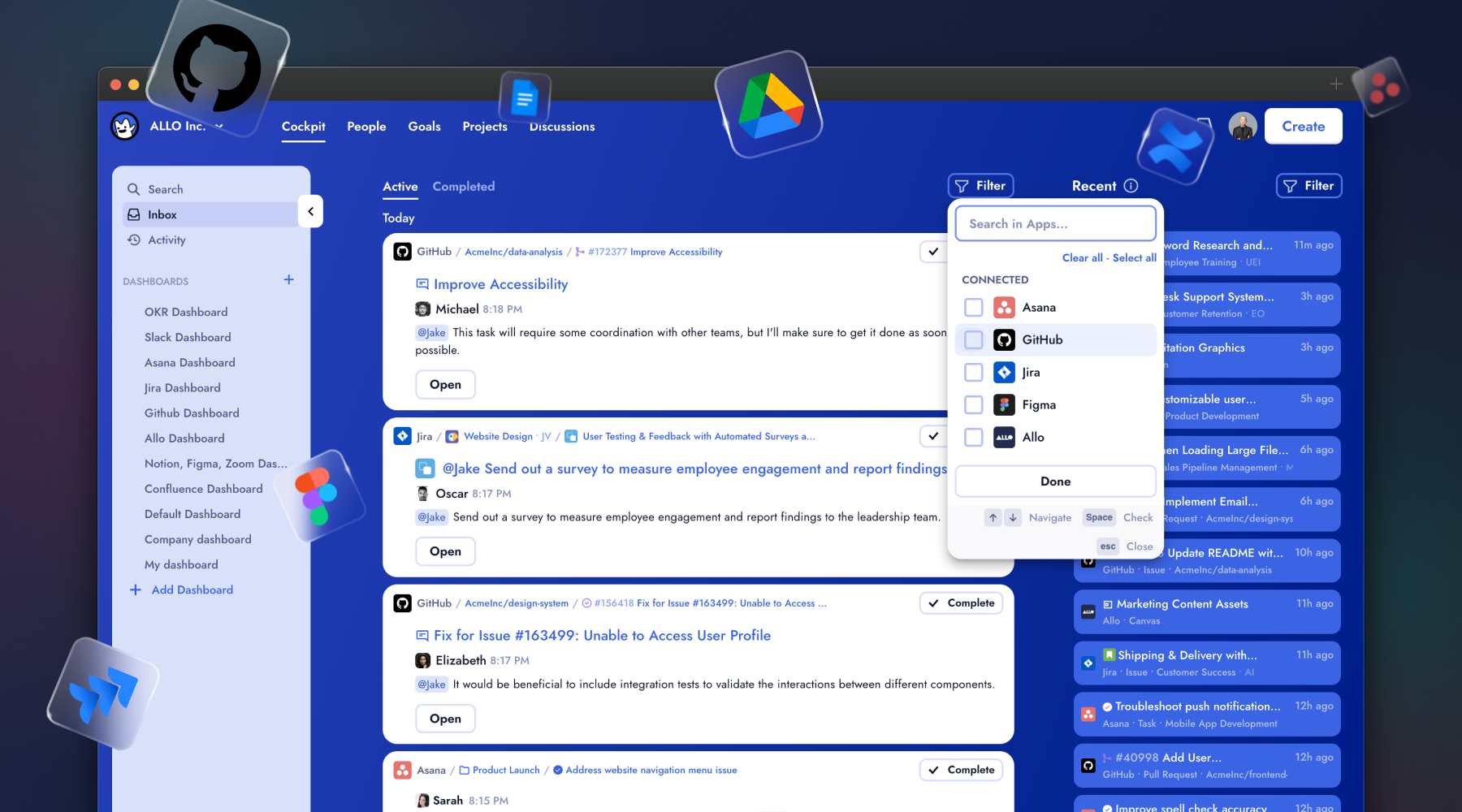Open the Discussions tab
This screenshot has width=1462, height=812.
point(562,126)
